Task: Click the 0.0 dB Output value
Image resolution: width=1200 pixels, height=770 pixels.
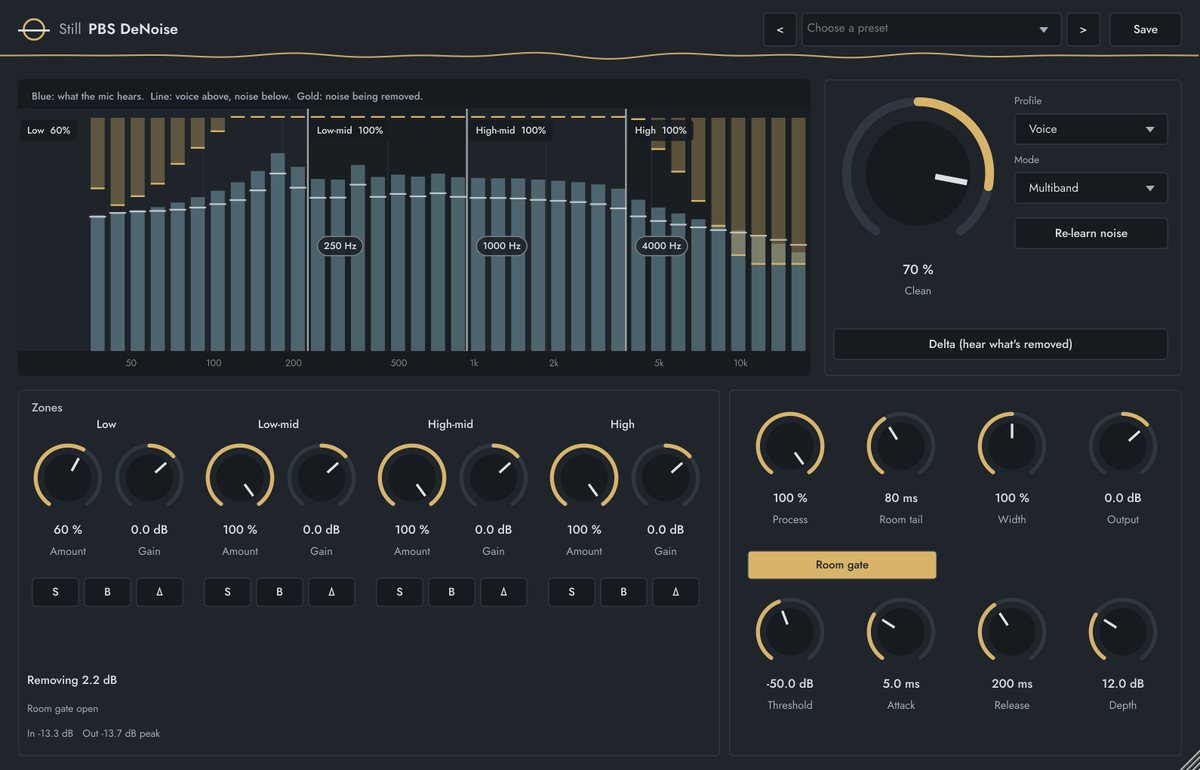Action: tap(1123, 498)
